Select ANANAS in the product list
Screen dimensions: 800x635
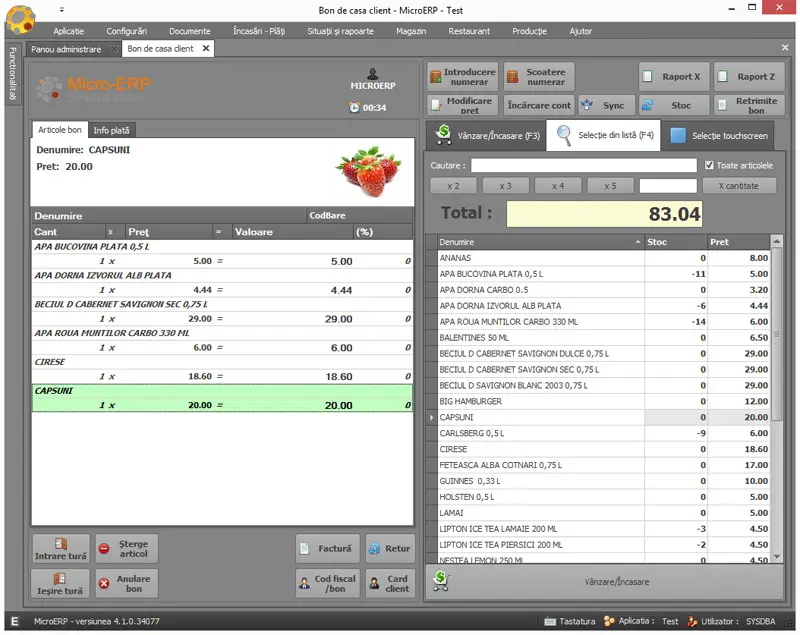coord(604,258)
